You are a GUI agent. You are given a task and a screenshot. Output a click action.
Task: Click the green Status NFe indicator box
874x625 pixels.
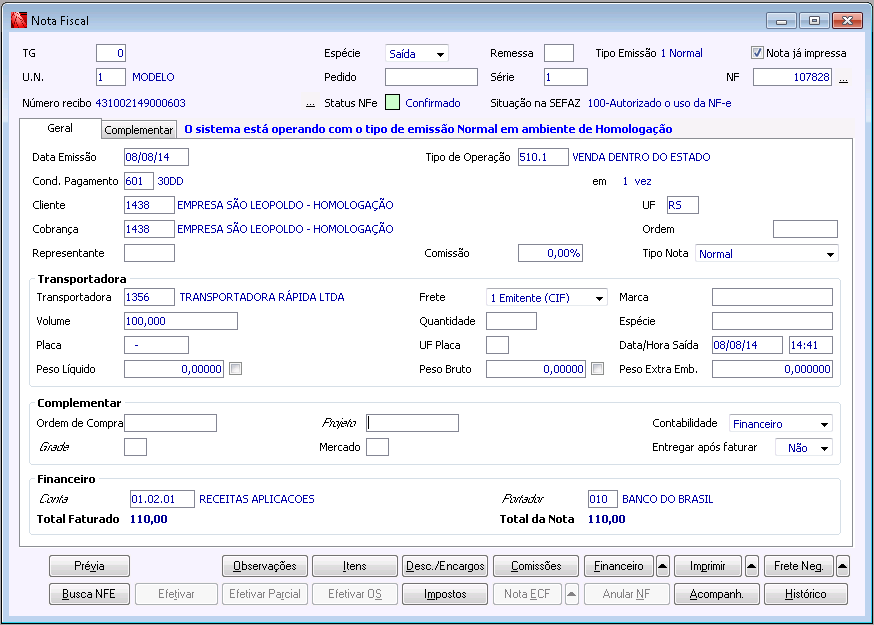(x=392, y=103)
